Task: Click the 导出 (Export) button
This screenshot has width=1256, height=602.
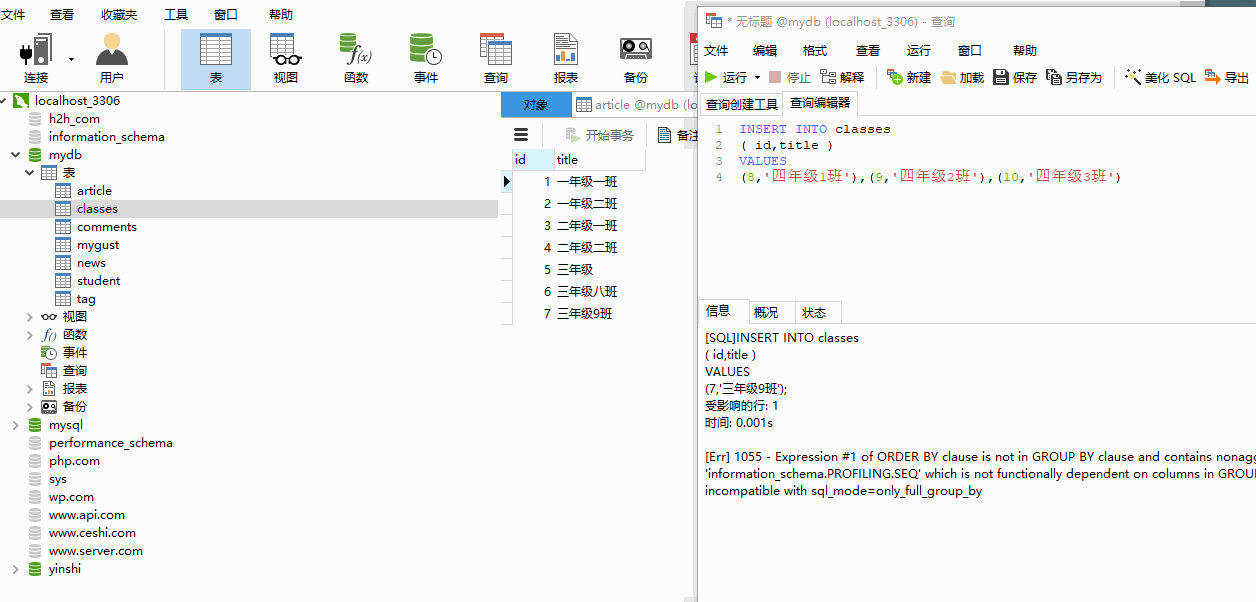Action: (1227, 77)
